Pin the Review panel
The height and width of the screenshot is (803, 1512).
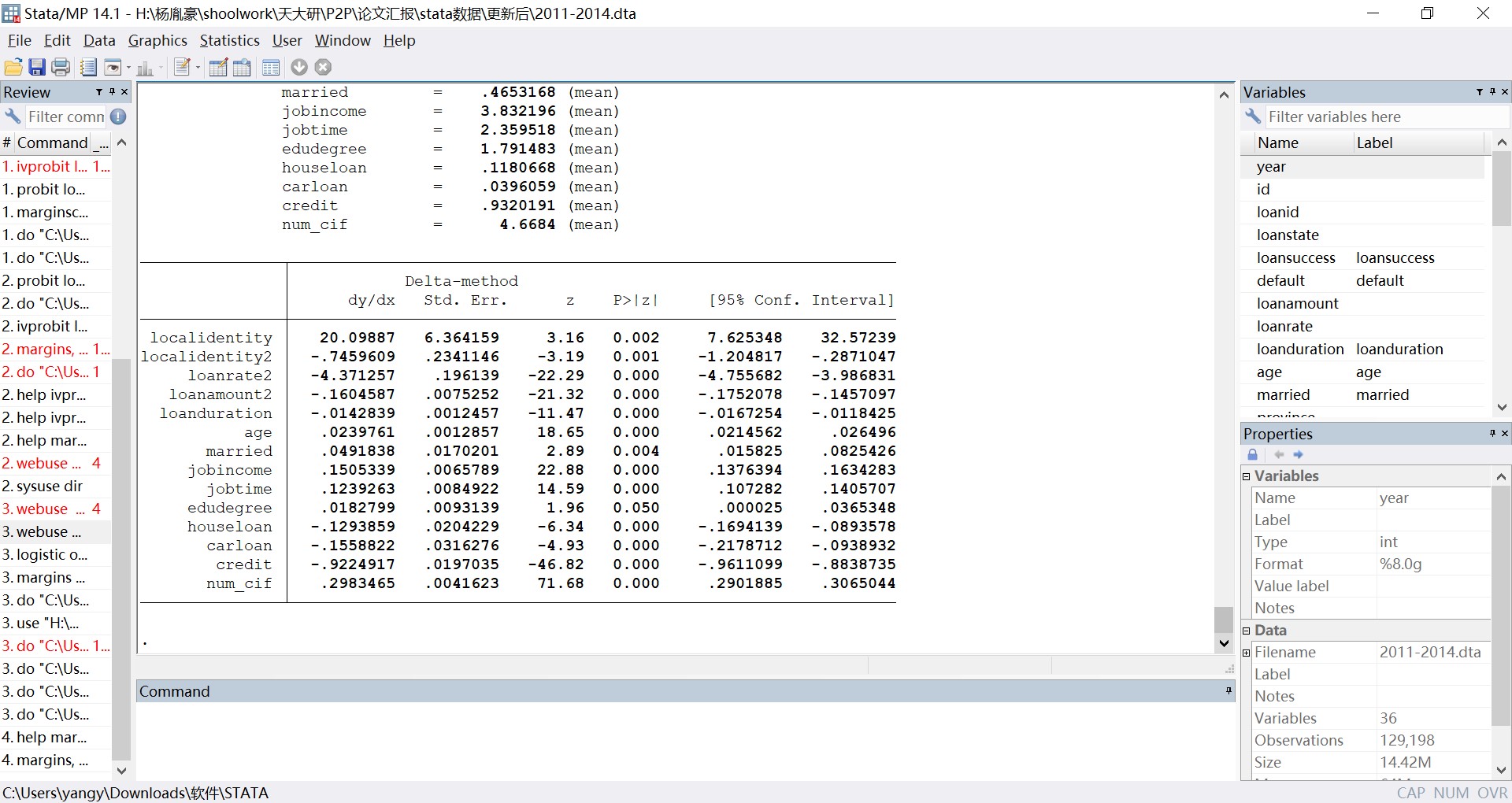(x=112, y=92)
